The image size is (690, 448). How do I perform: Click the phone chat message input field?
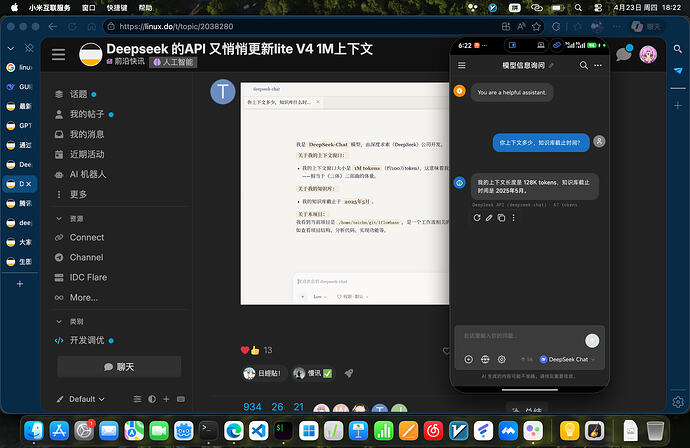519,336
